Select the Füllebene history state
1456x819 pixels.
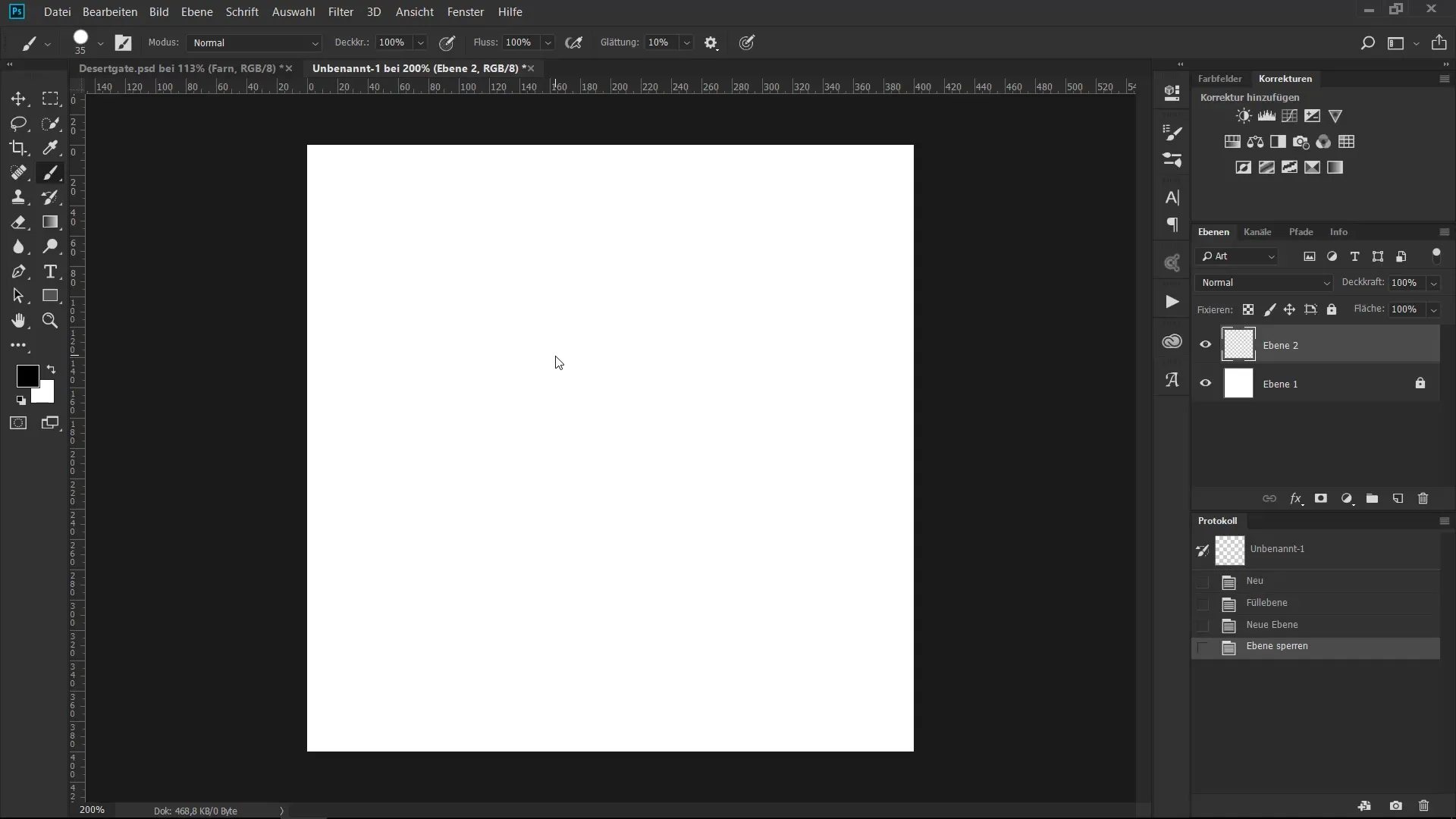coord(1316,604)
